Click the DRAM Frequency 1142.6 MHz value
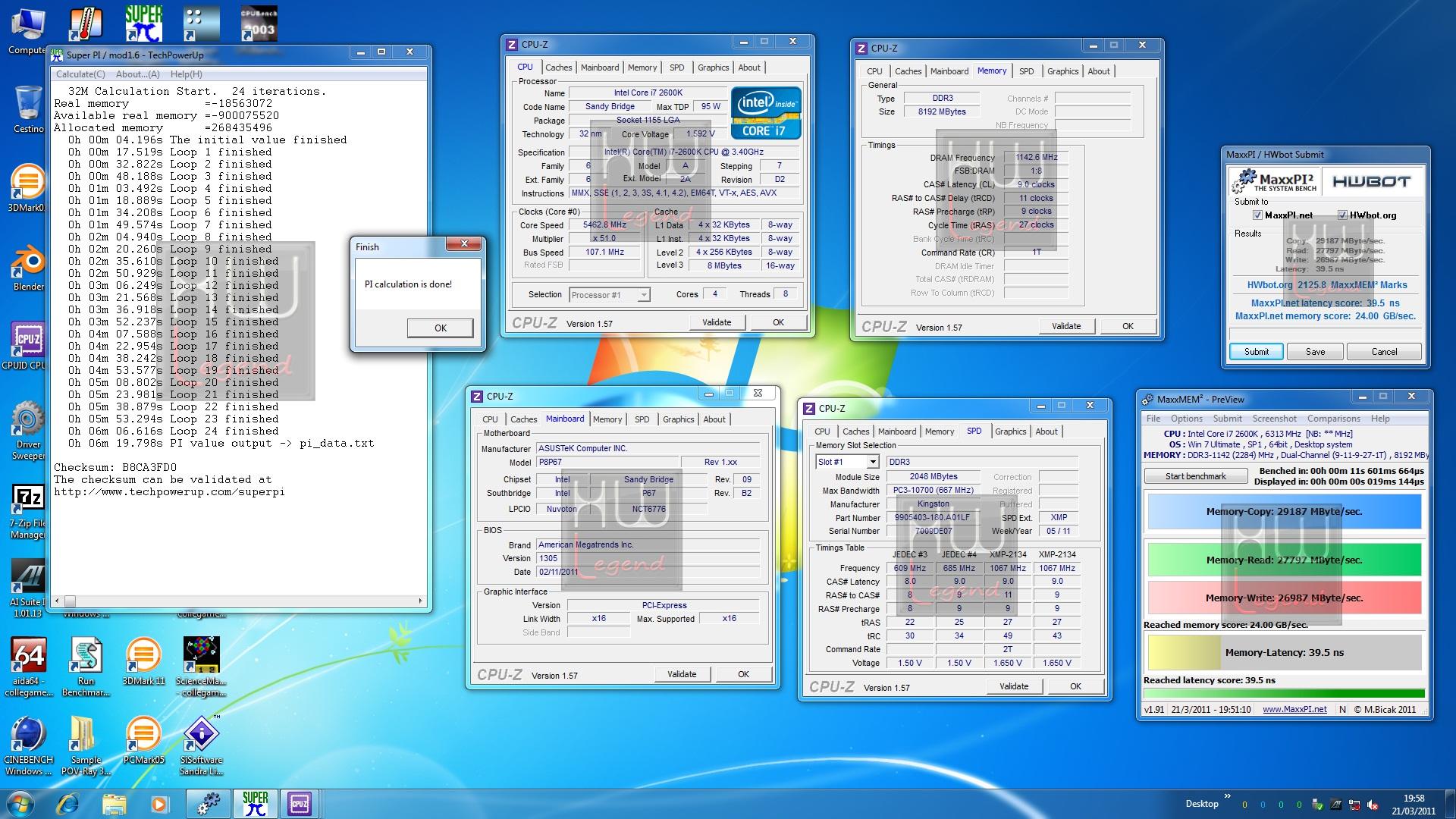 point(1036,158)
